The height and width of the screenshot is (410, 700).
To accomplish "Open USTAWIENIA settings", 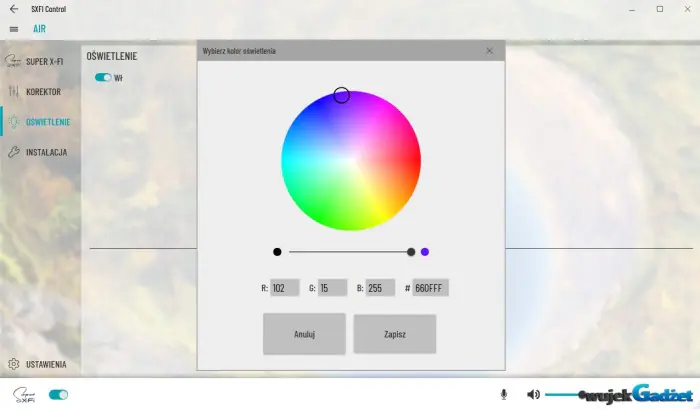I will 40,364.
